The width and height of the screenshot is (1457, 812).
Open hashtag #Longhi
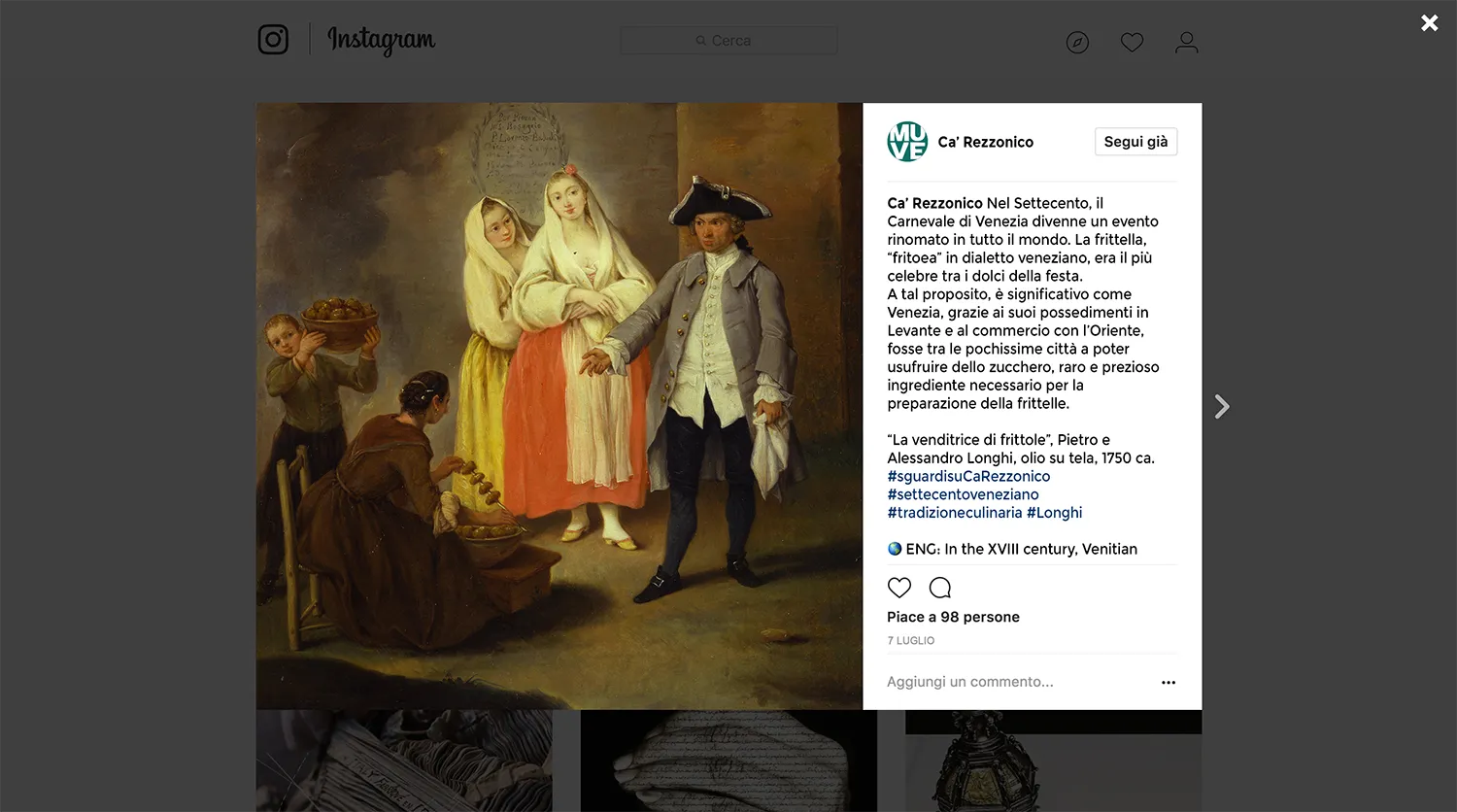click(x=1055, y=513)
